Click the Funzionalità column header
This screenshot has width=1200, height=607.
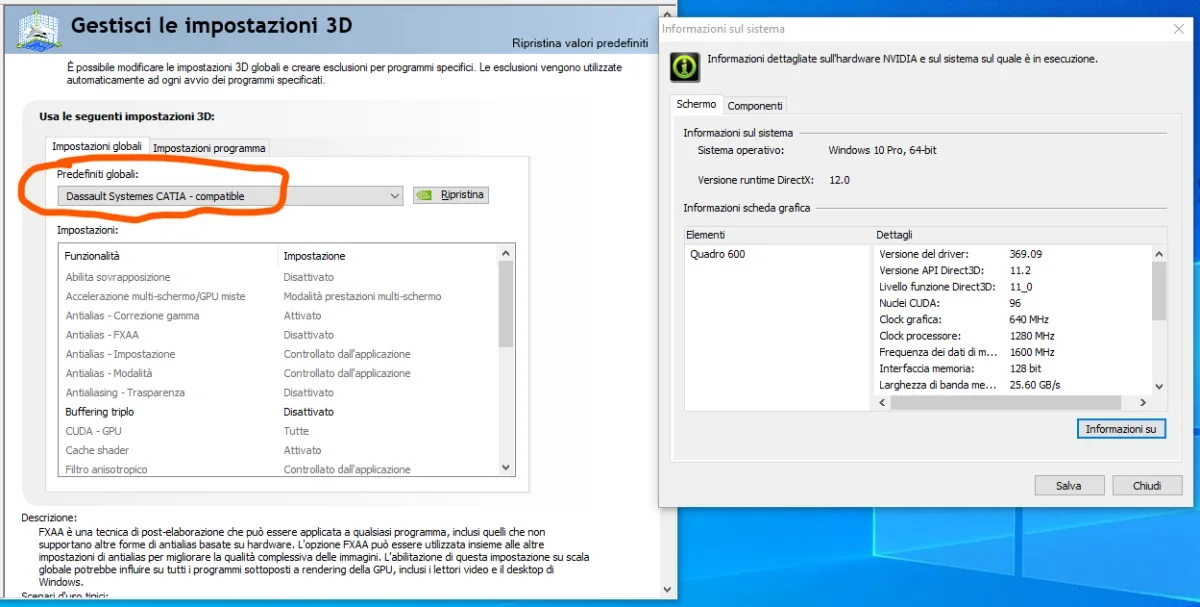point(168,256)
